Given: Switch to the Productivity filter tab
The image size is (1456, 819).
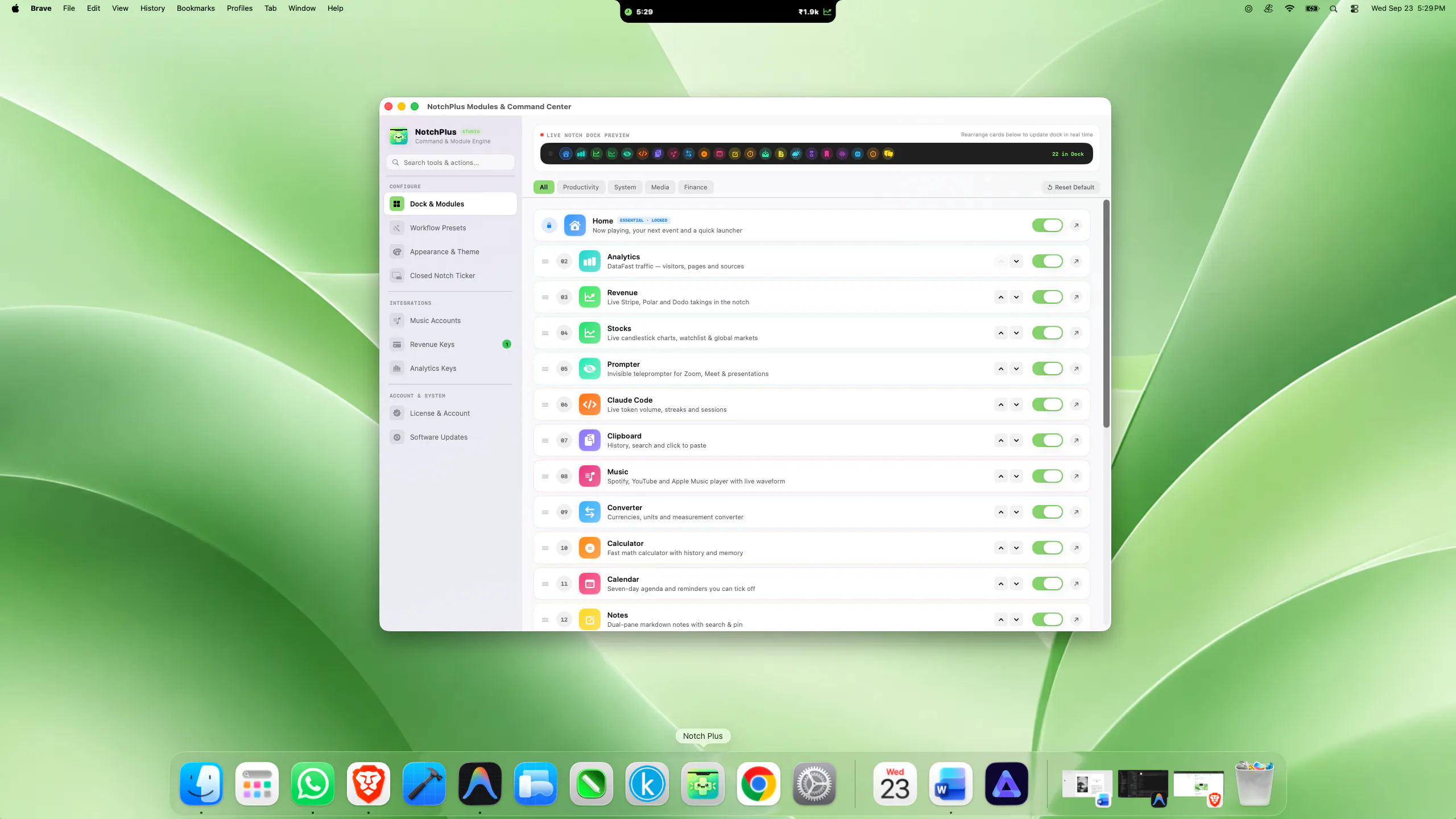Looking at the screenshot, I should 581,187.
